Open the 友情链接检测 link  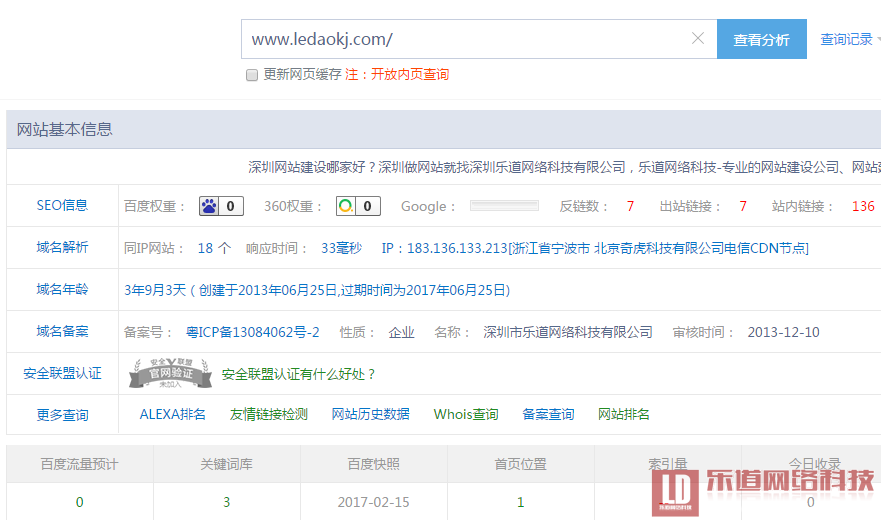pyautogui.click(x=269, y=415)
